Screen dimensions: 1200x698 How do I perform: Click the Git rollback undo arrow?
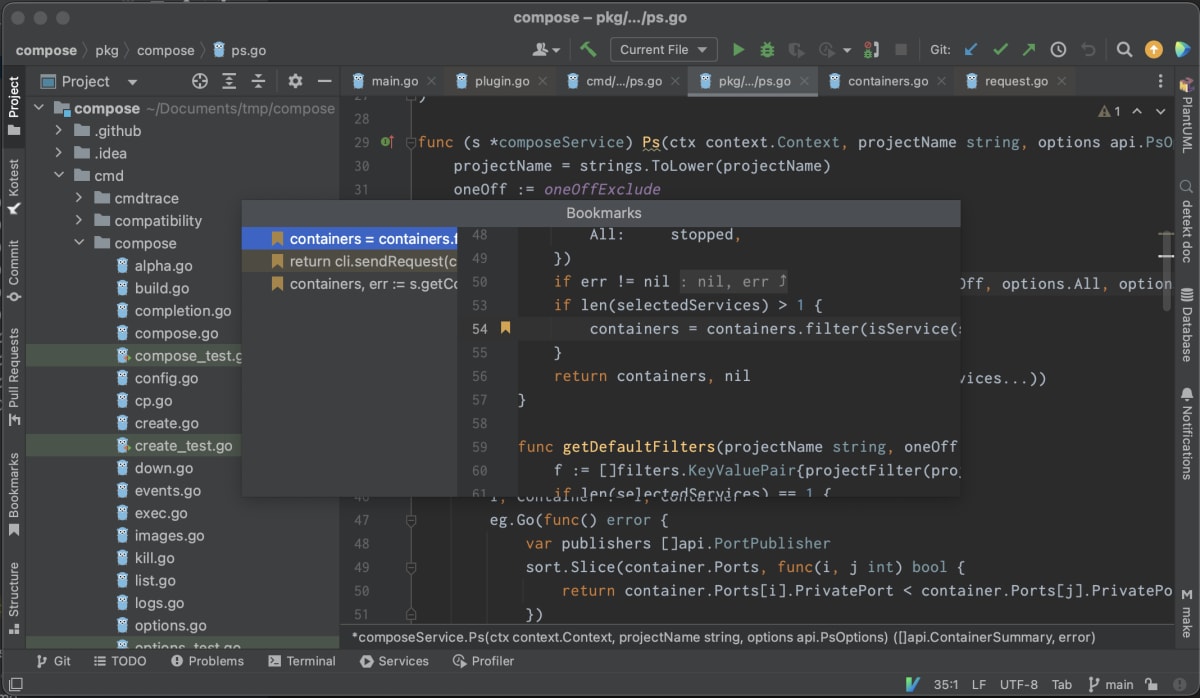(x=1088, y=49)
